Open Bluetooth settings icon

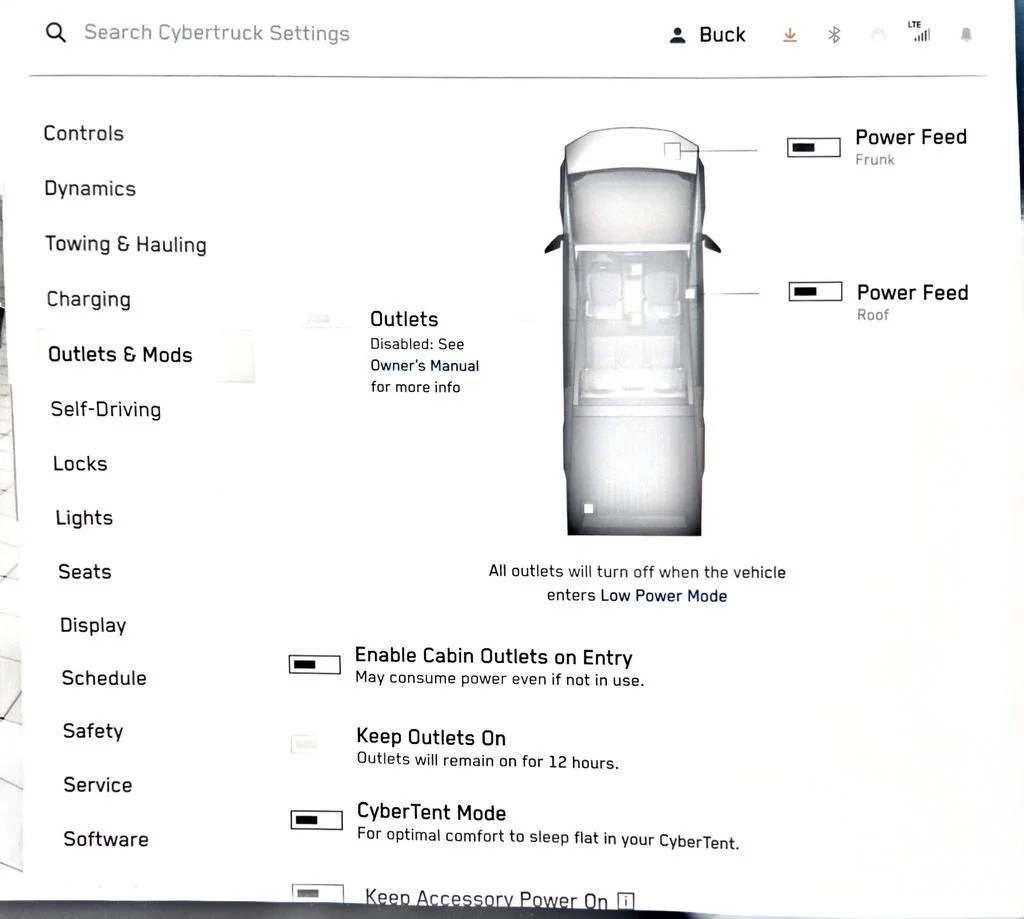point(834,35)
